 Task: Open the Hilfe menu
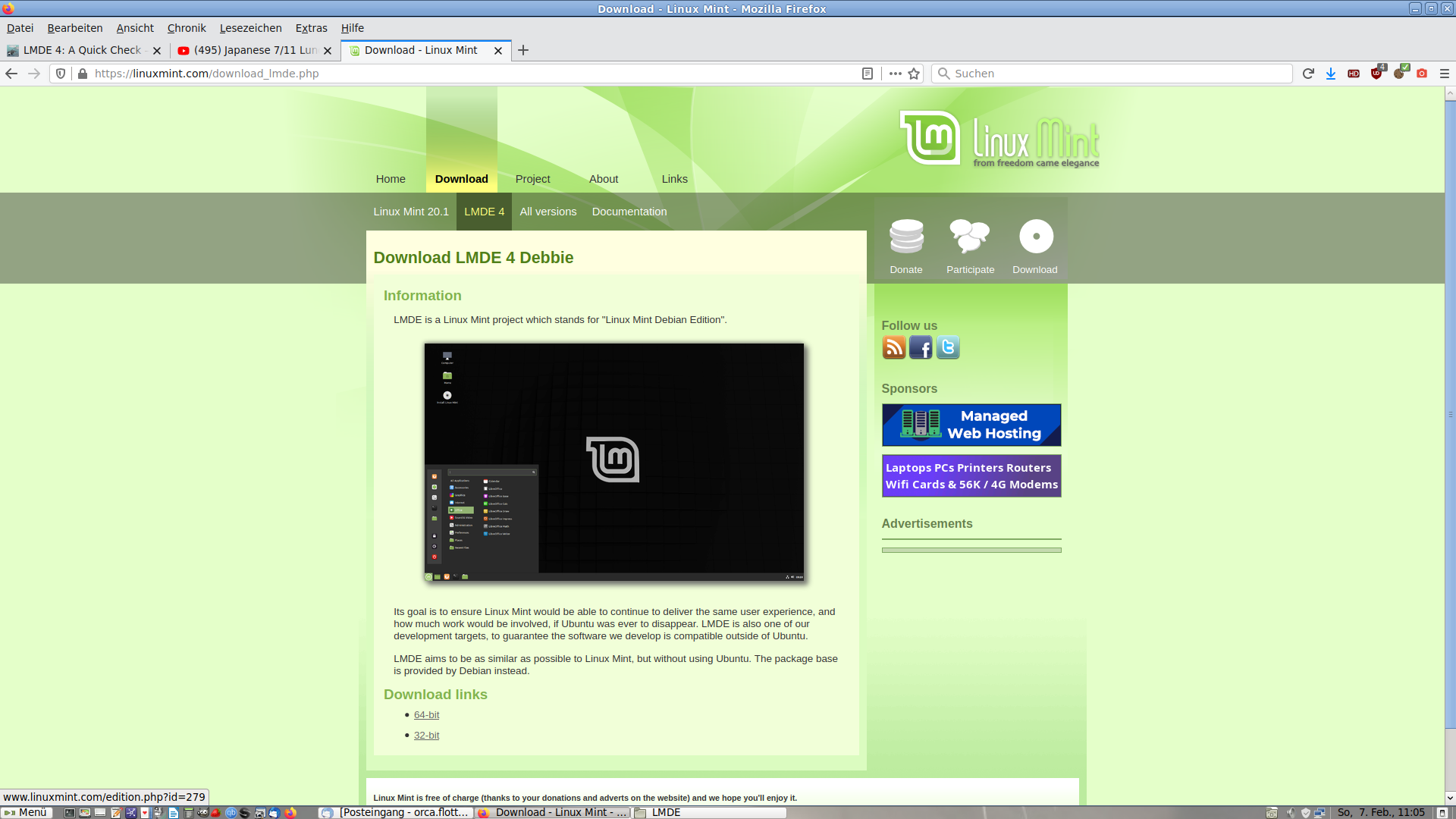click(x=353, y=28)
